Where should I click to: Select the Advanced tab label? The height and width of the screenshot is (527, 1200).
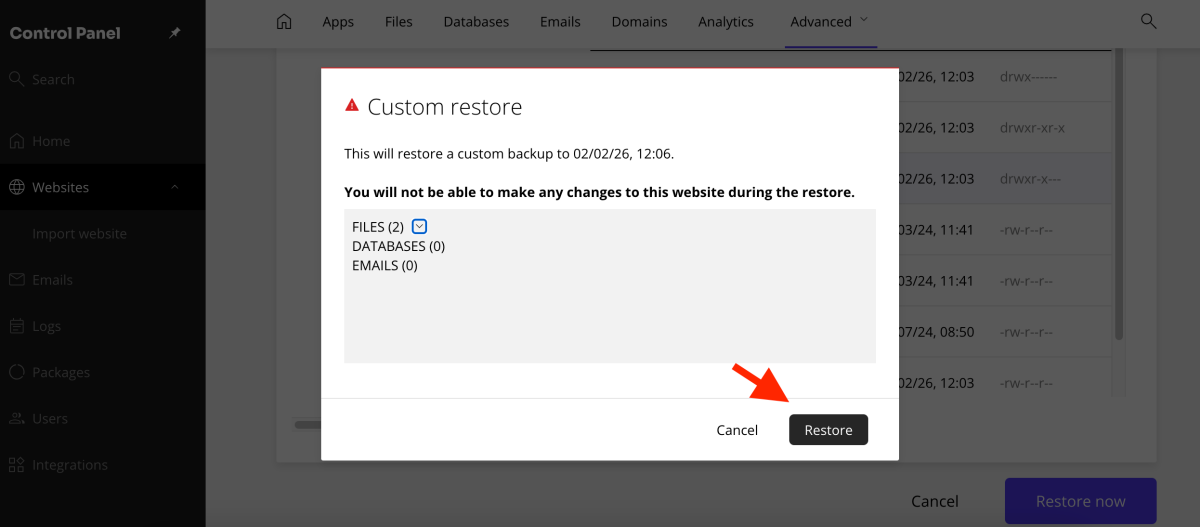click(x=821, y=22)
